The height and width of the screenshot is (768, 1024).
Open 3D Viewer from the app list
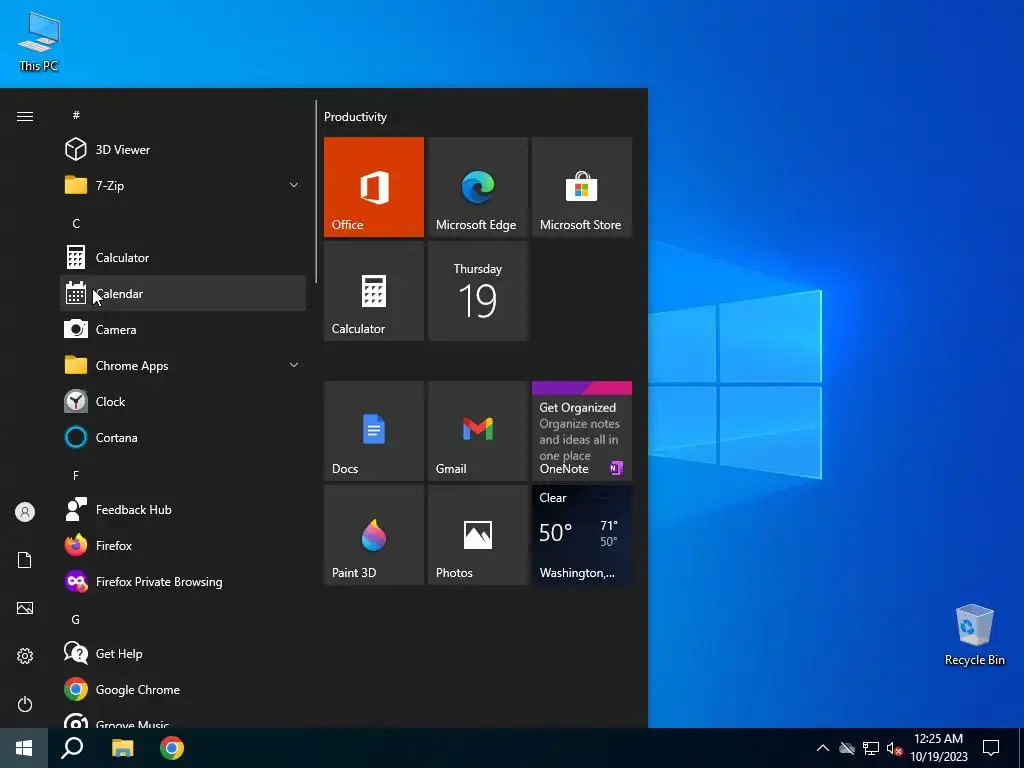coord(183,150)
